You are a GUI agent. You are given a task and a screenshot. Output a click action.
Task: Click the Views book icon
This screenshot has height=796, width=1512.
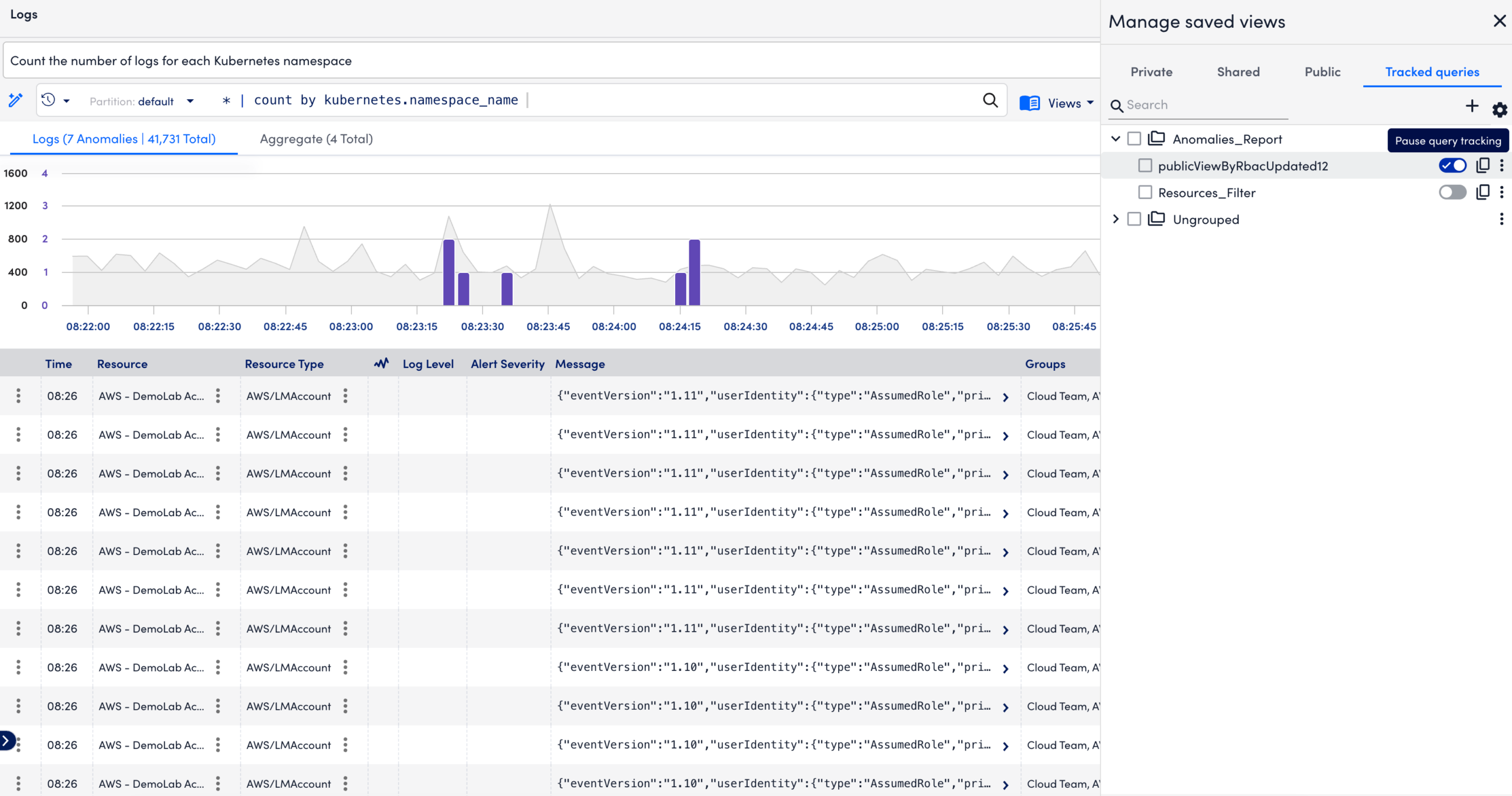point(1029,103)
